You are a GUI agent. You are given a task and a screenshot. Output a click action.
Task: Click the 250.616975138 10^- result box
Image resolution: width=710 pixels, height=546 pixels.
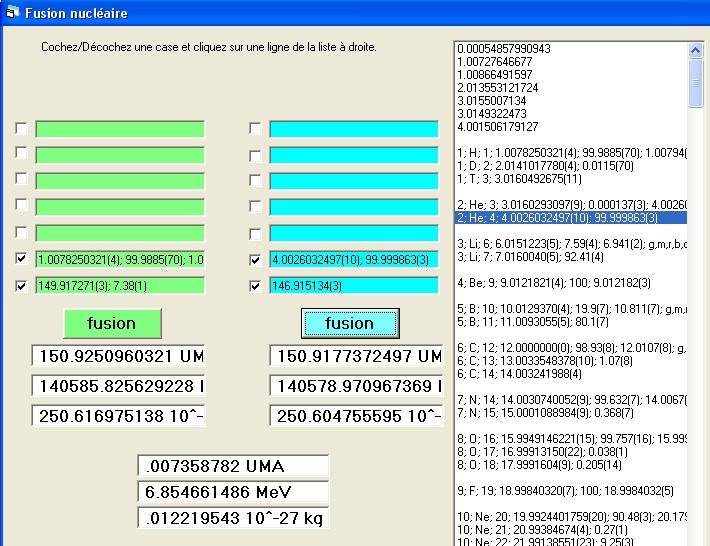[x=118, y=416]
